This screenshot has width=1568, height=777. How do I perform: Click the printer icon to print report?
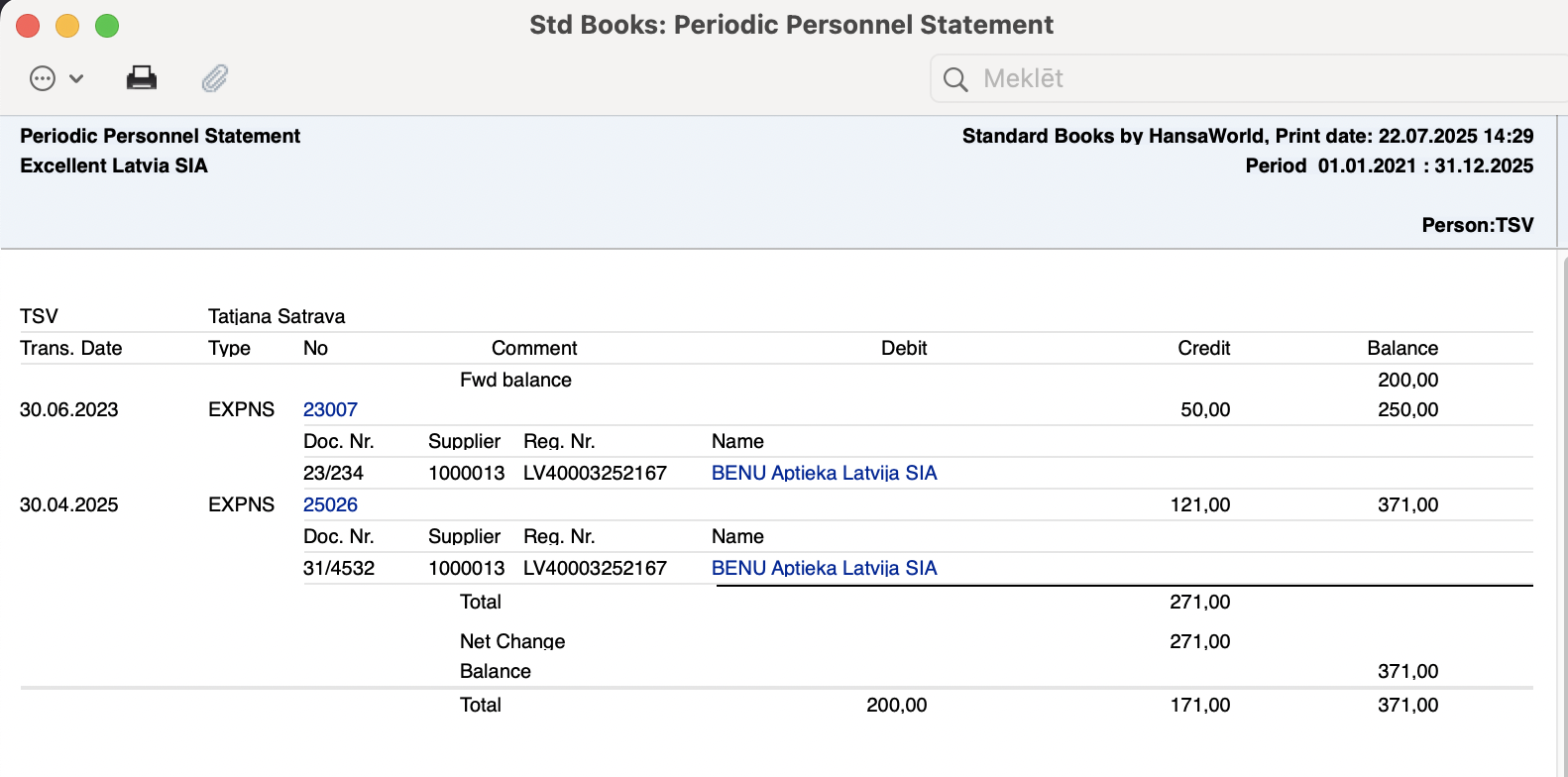pyautogui.click(x=142, y=77)
